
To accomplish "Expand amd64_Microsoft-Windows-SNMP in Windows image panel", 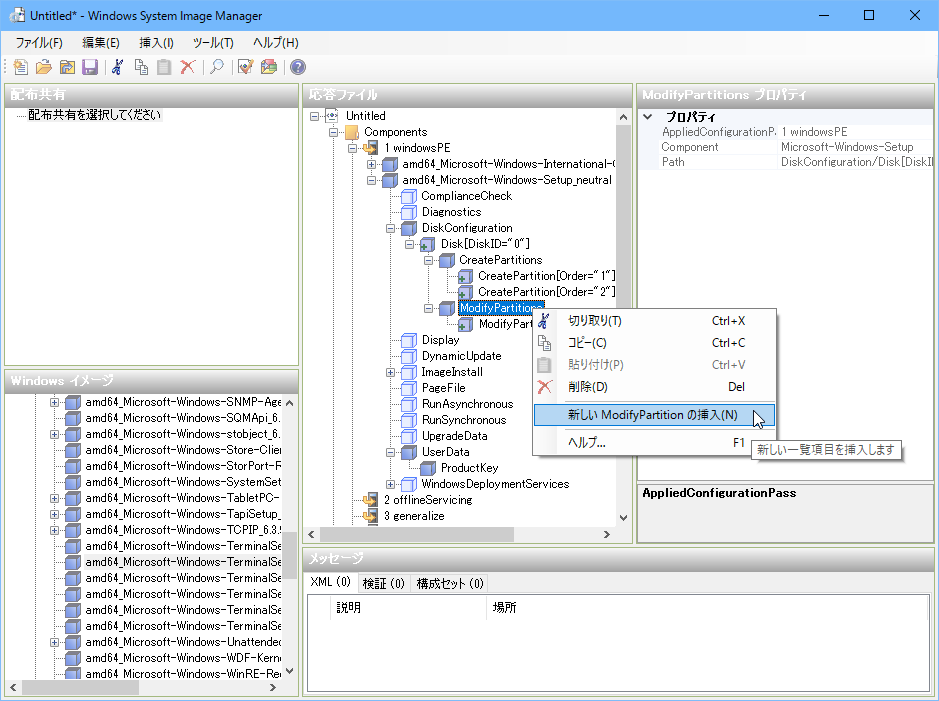I will (54, 402).
